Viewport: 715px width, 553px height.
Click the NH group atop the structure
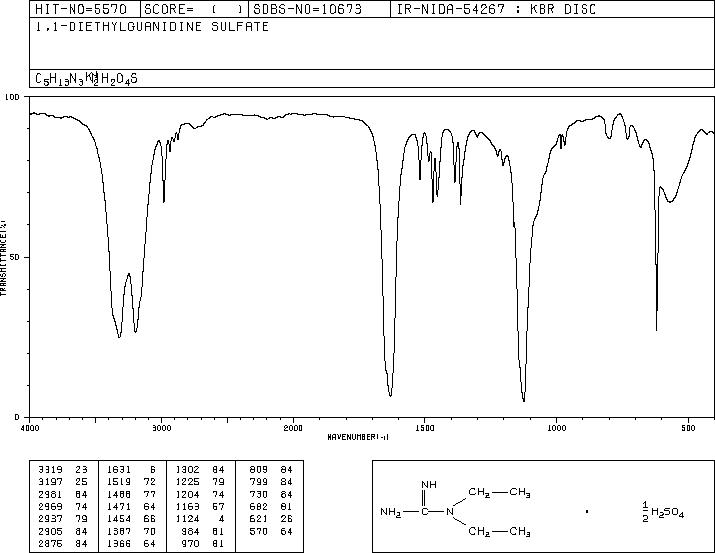tap(429, 485)
